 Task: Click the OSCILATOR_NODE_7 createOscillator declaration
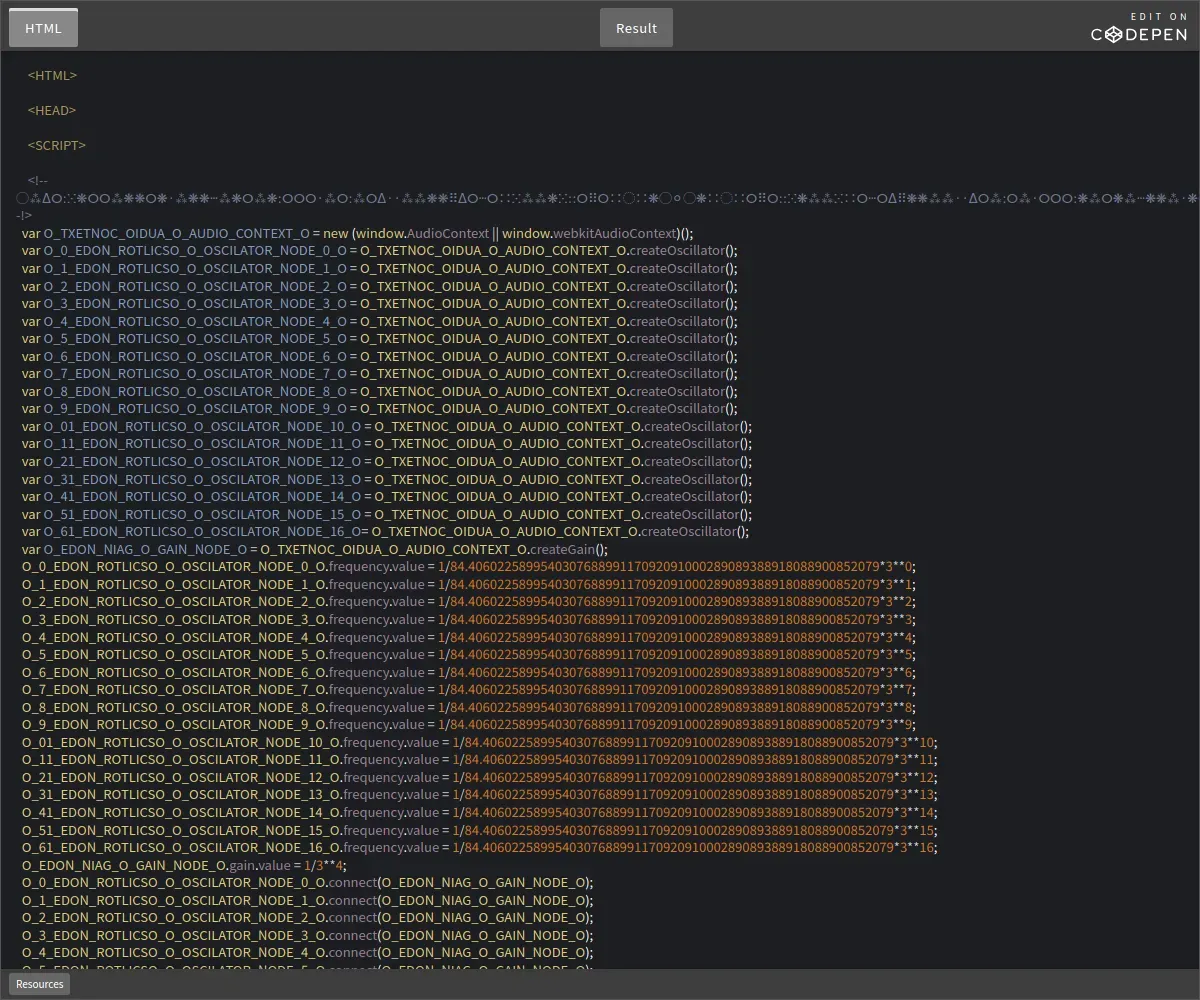coord(380,373)
